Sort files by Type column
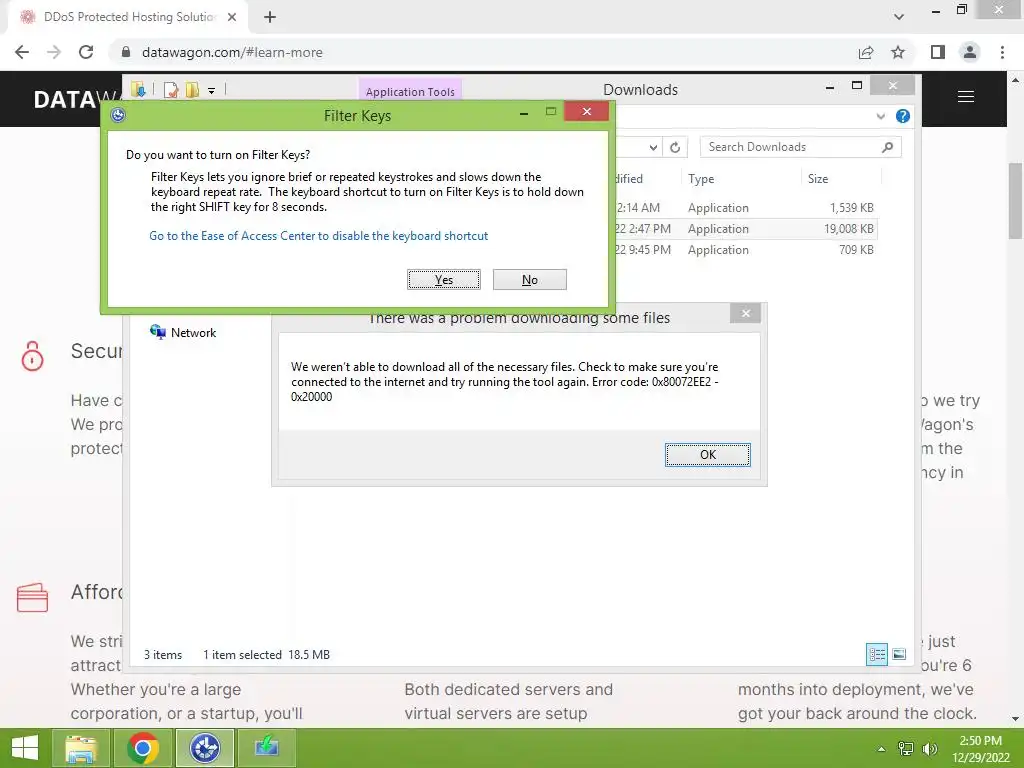The height and width of the screenshot is (768, 1024). click(x=701, y=179)
